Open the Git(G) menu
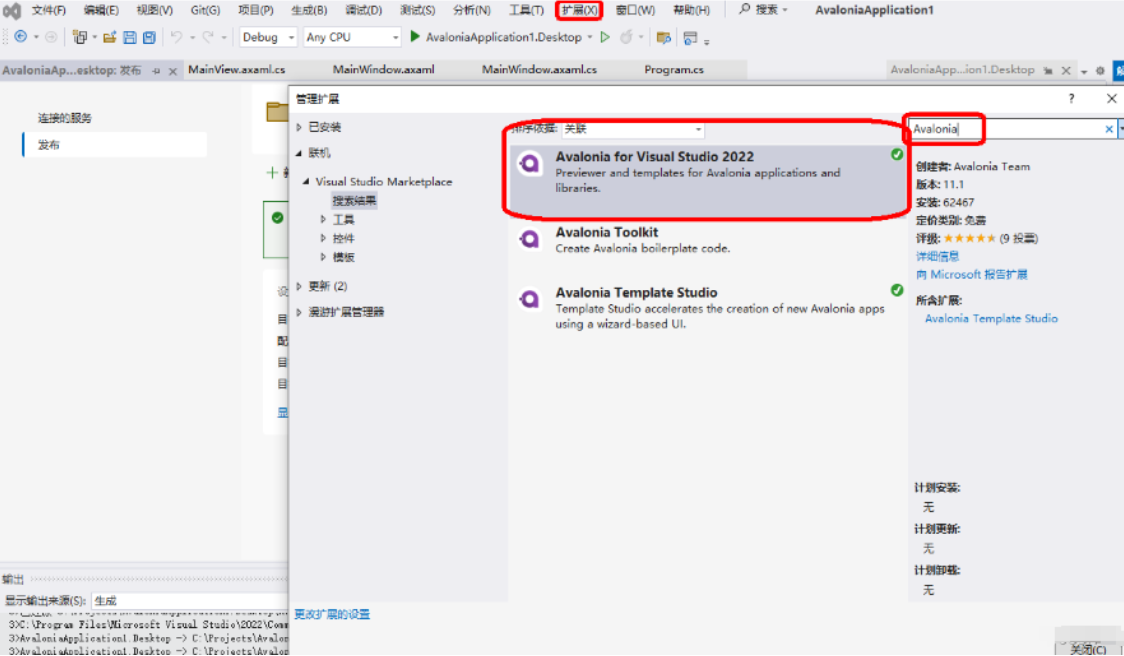 [206, 10]
